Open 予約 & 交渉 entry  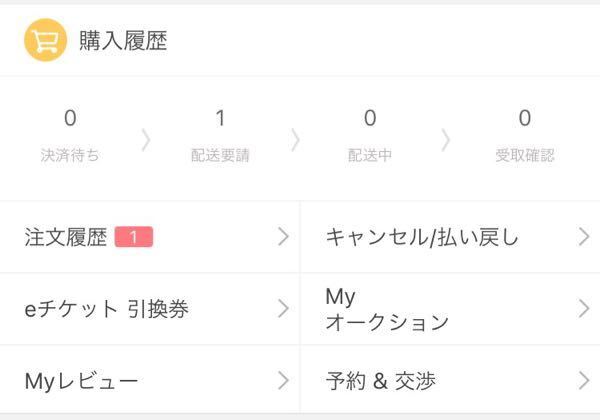(x=450, y=380)
